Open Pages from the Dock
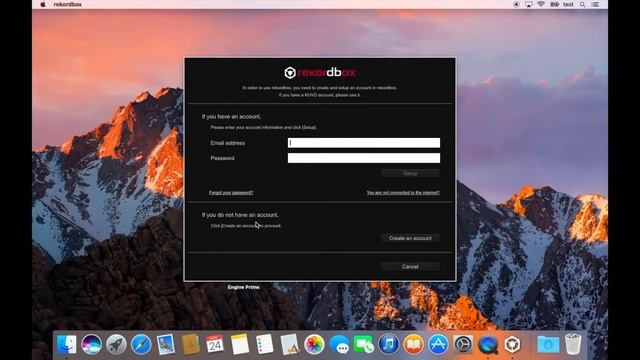 click(289, 344)
